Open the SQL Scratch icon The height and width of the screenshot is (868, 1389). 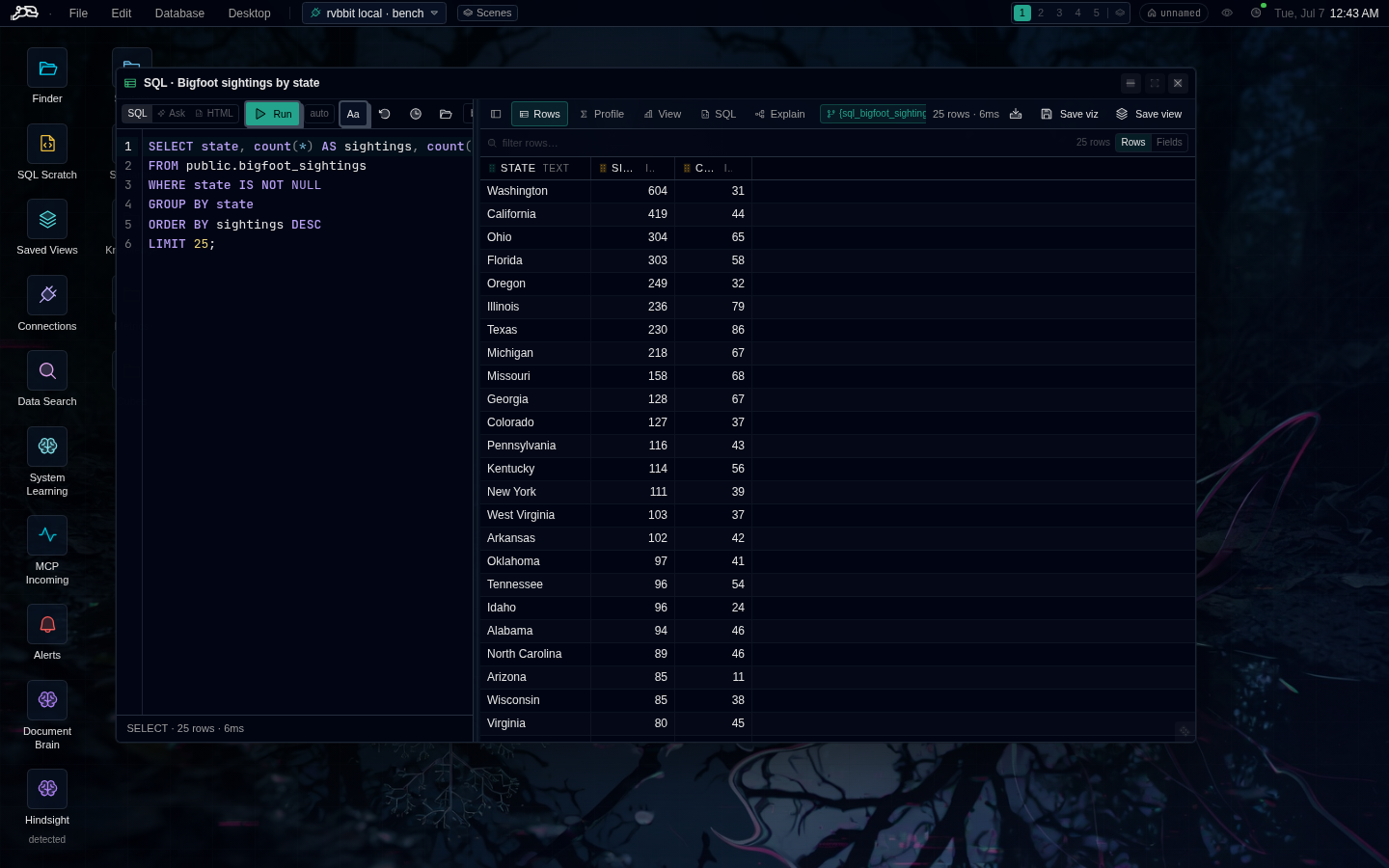47,144
